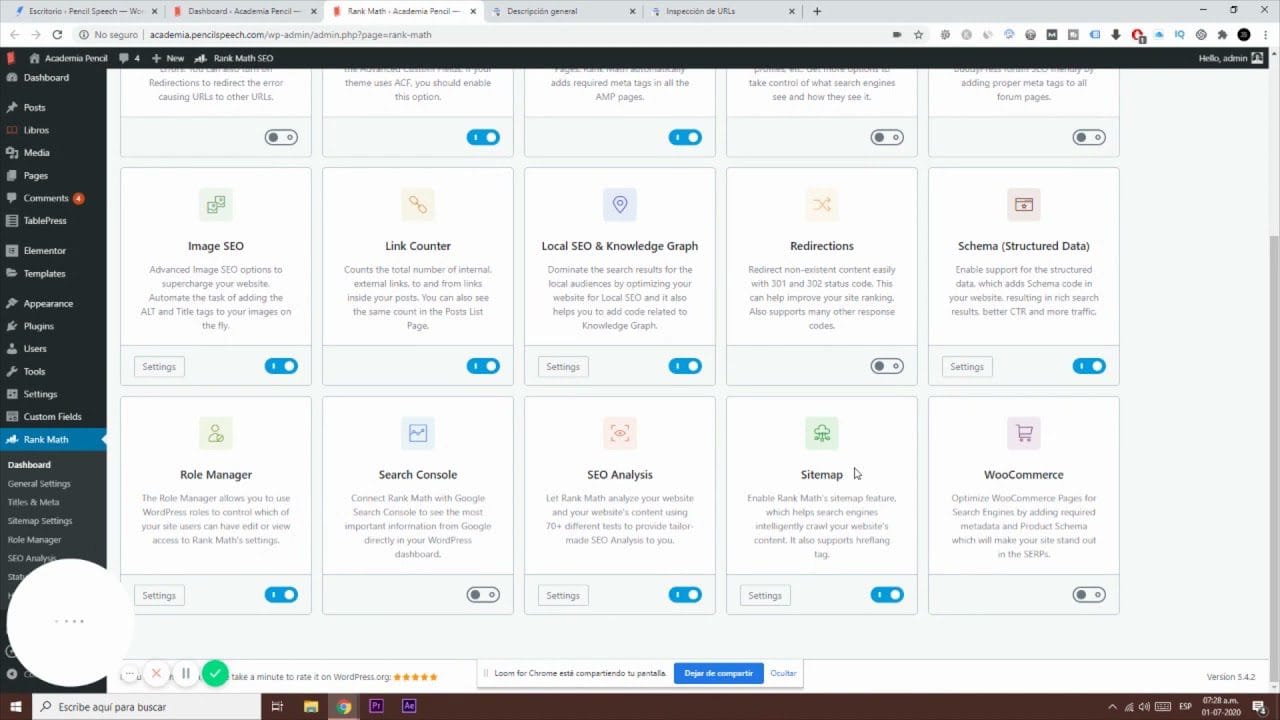Open the Loom more options dots button
Image resolution: width=1280 pixels, height=720 pixels.
(x=129, y=674)
